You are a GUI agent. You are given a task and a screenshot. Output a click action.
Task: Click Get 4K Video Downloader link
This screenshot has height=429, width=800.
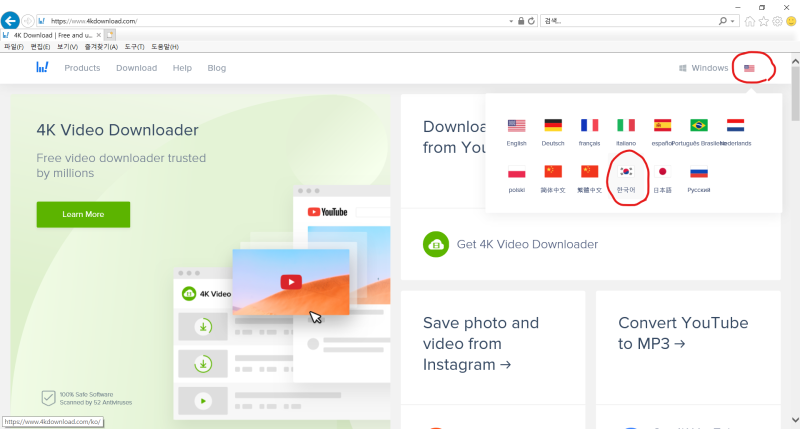(527, 244)
